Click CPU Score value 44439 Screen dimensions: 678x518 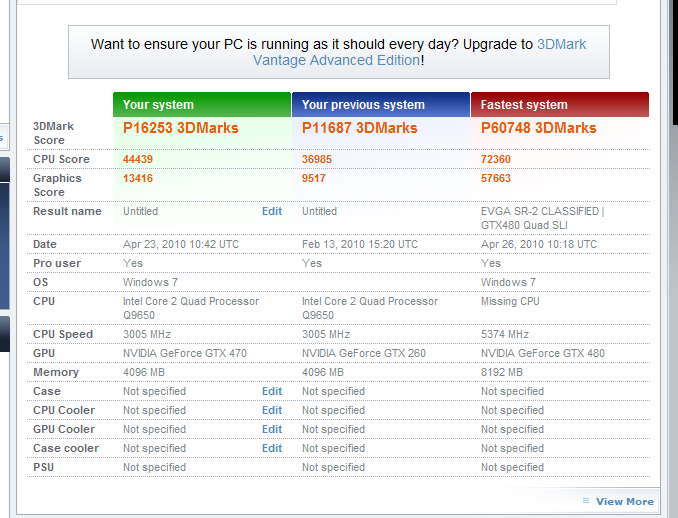pos(138,159)
